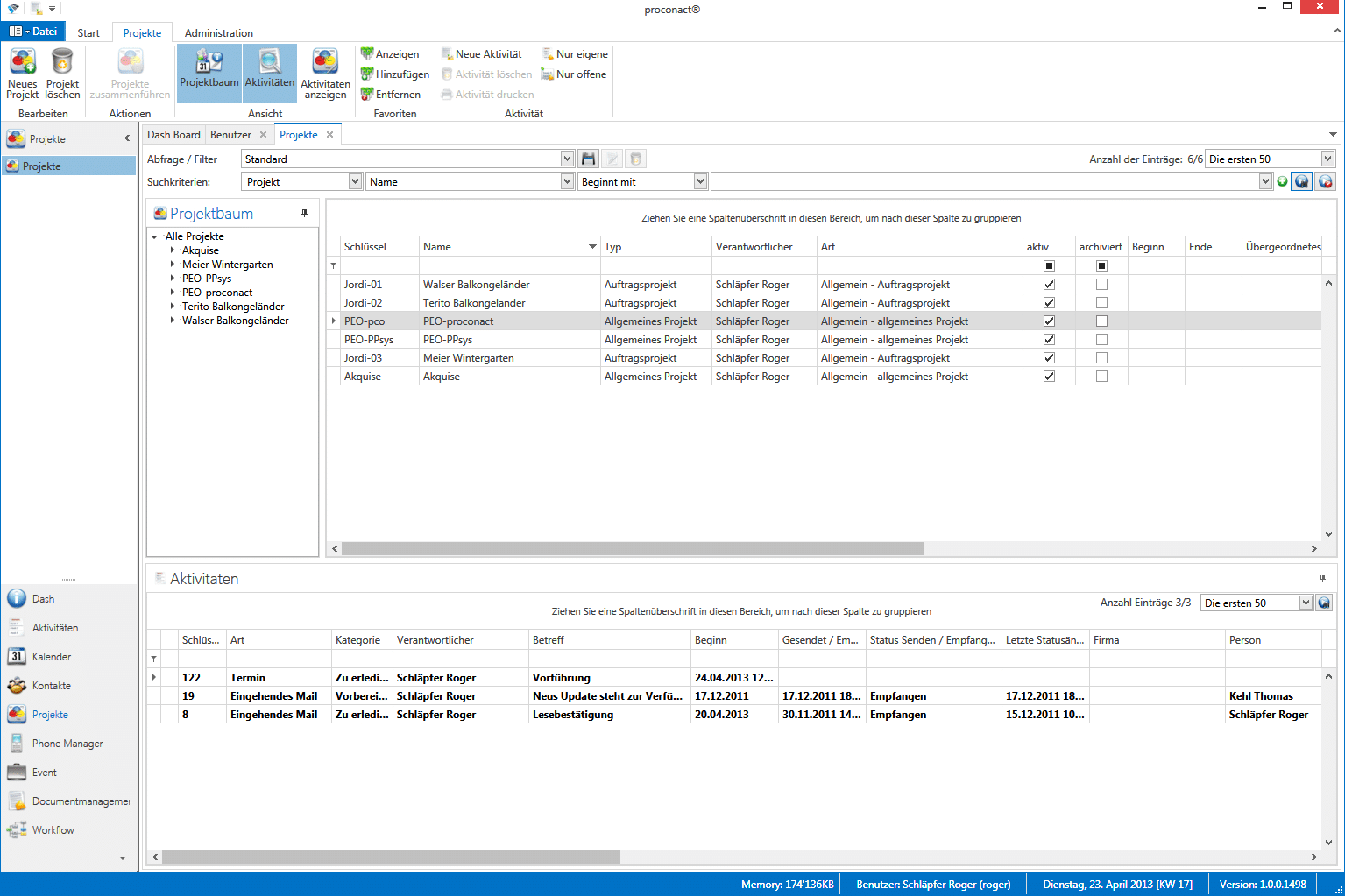Switch to the Administration ribbon tab
The image size is (1345, 896).
tap(219, 33)
